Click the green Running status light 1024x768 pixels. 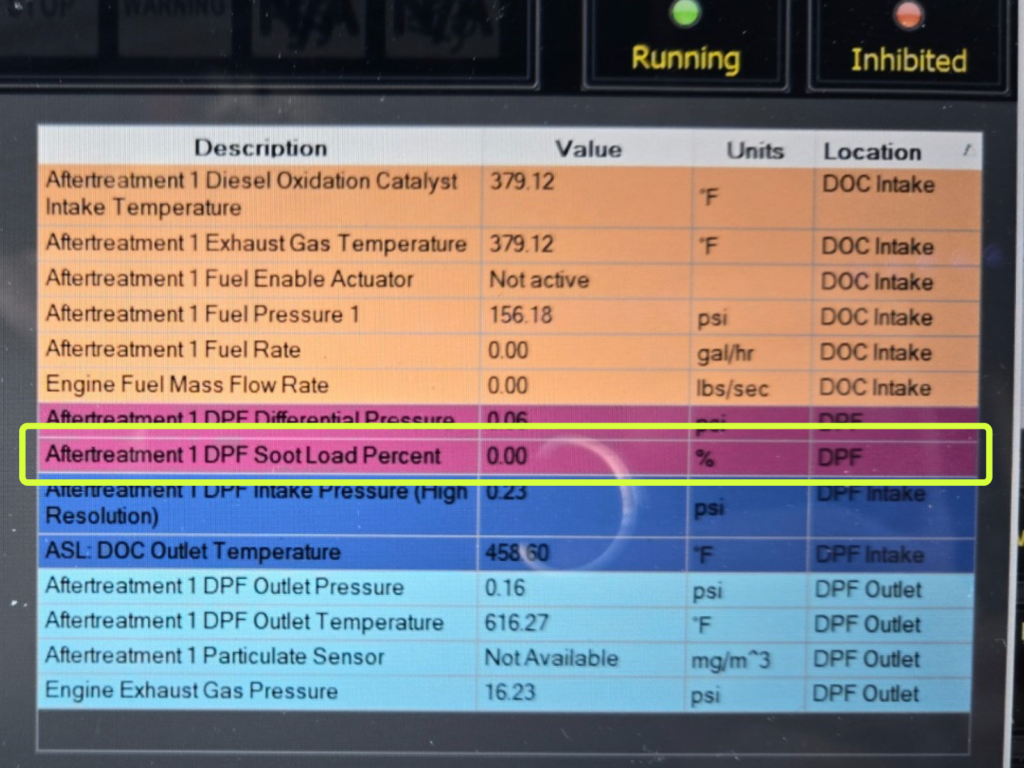coord(685,14)
